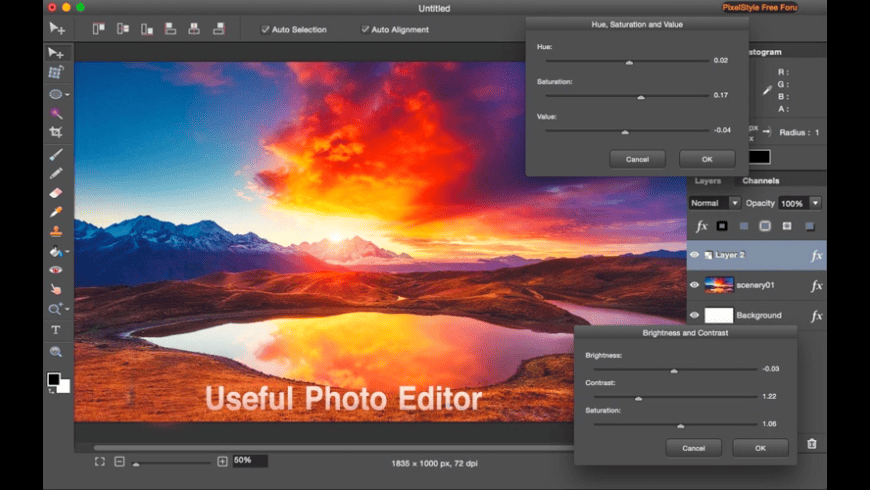The width and height of the screenshot is (870, 490).
Task: Select the Red Eye removal tool
Action: 55,270
